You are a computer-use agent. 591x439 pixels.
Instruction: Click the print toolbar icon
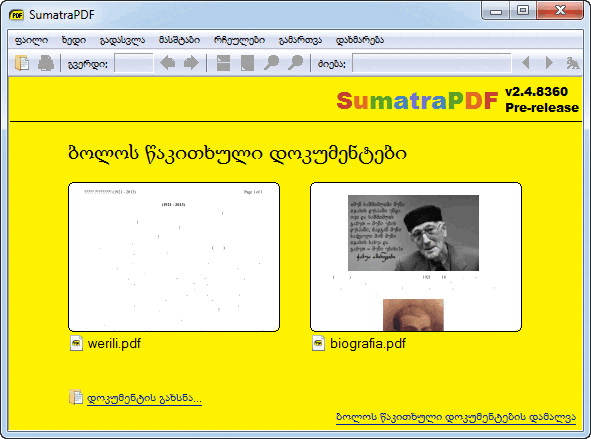point(46,63)
